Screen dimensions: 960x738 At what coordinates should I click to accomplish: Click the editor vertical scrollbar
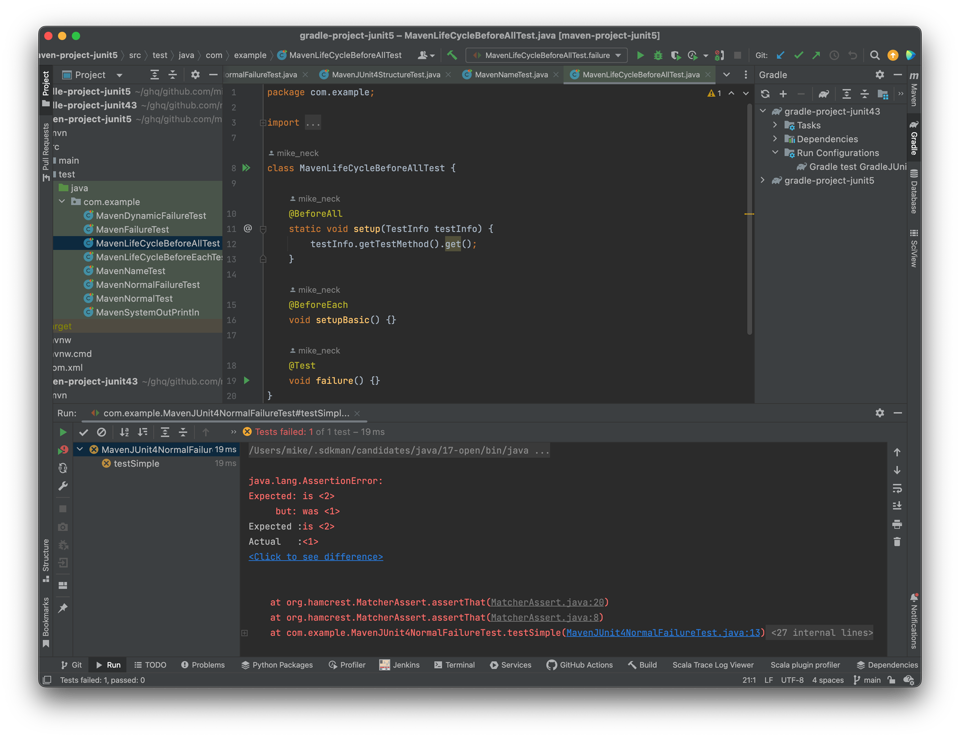[x=749, y=219]
